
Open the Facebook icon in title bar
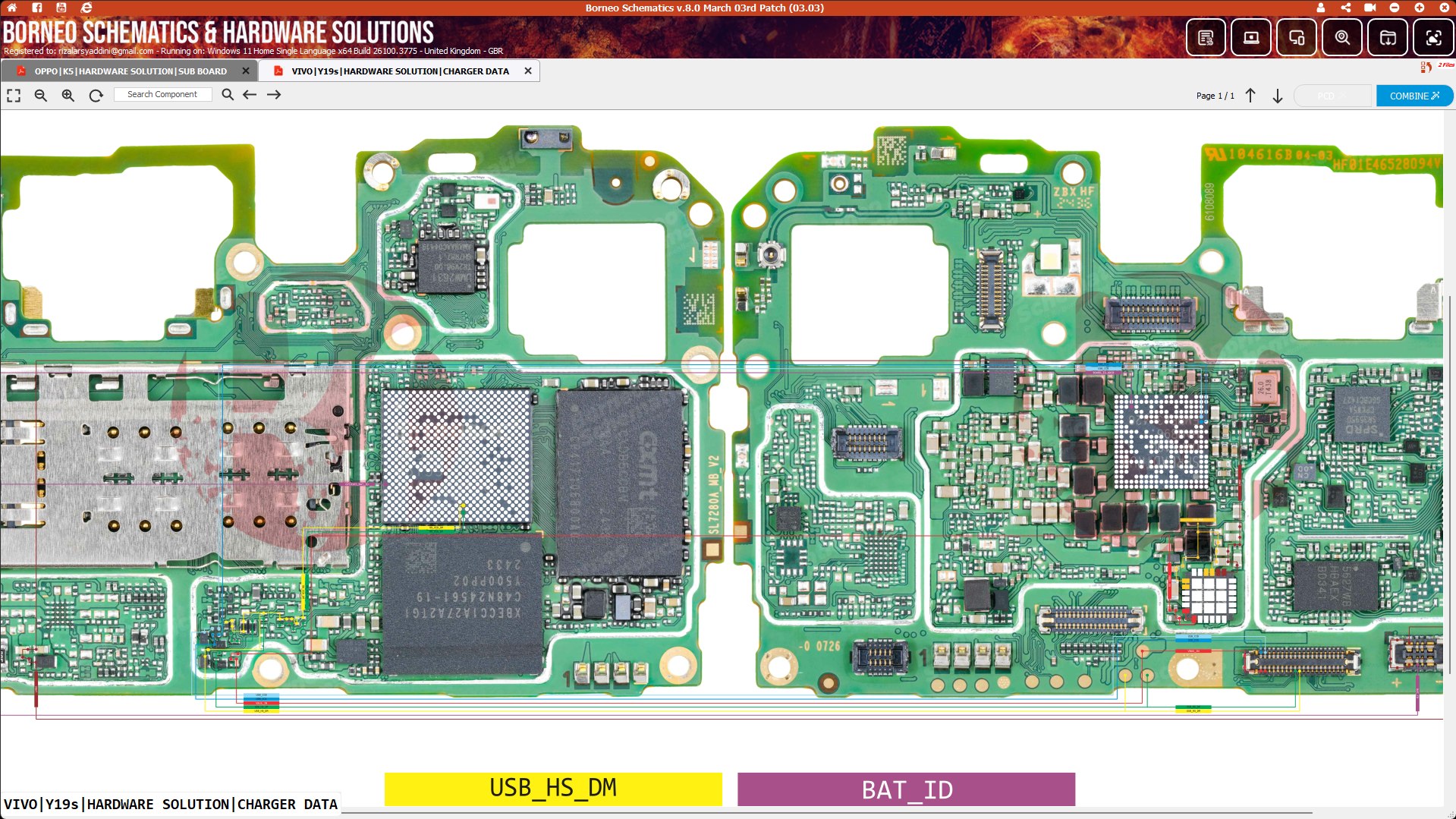point(37,8)
